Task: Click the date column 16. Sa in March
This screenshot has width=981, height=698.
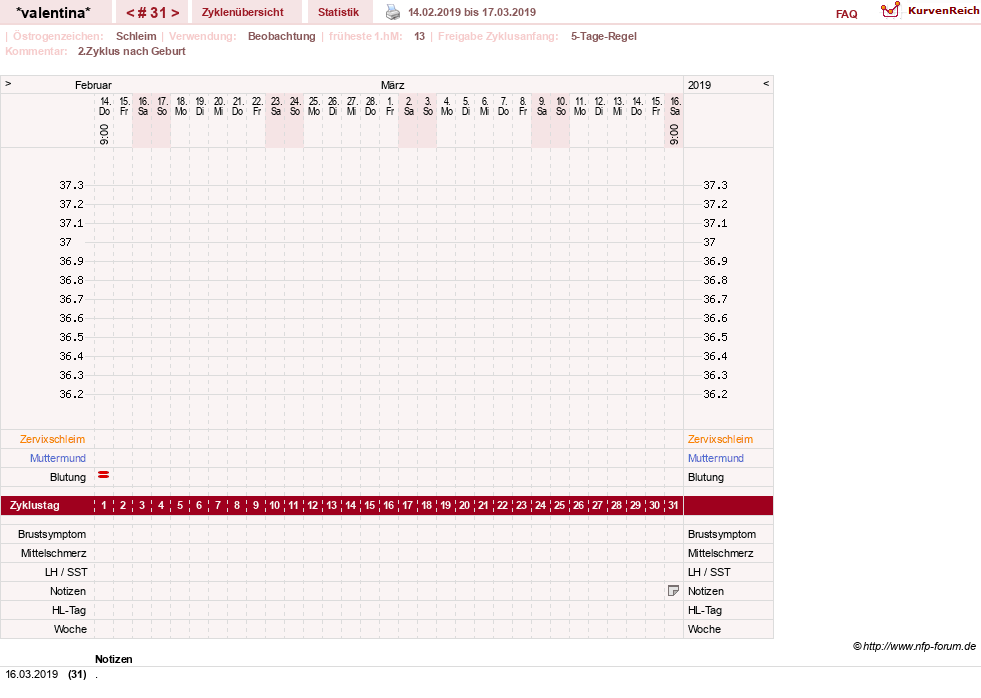Action: click(674, 106)
